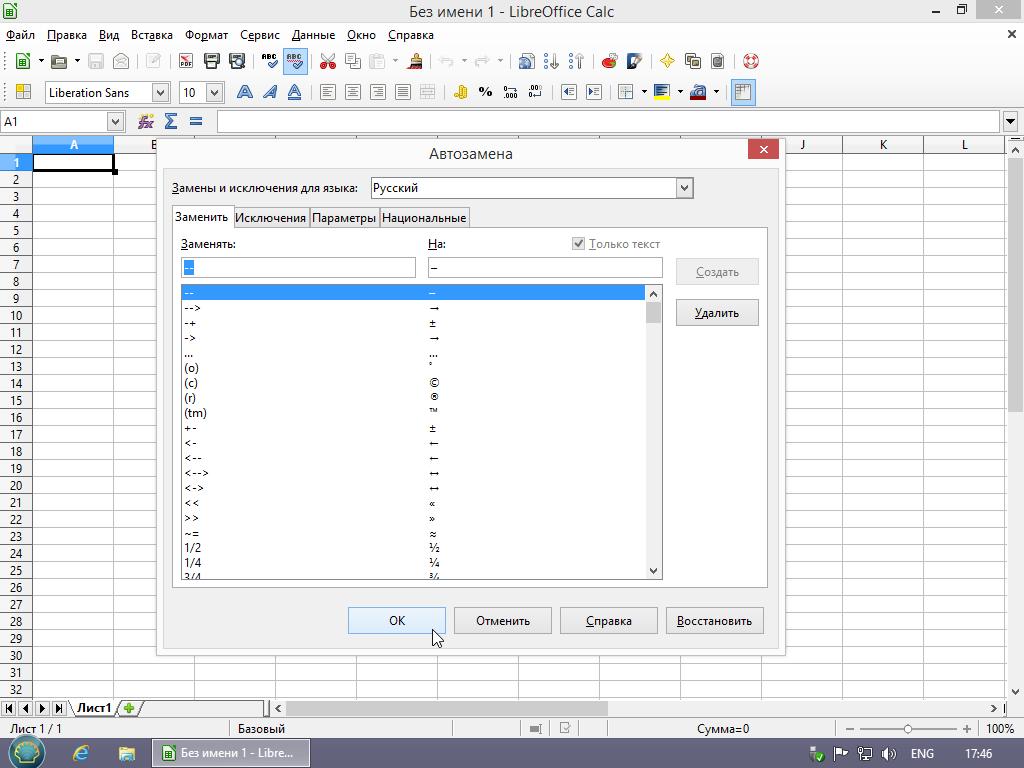Screen dimensions: 1024x768
Task: Click the Print icon
Action: pyautogui.click(x=212, y=61)
